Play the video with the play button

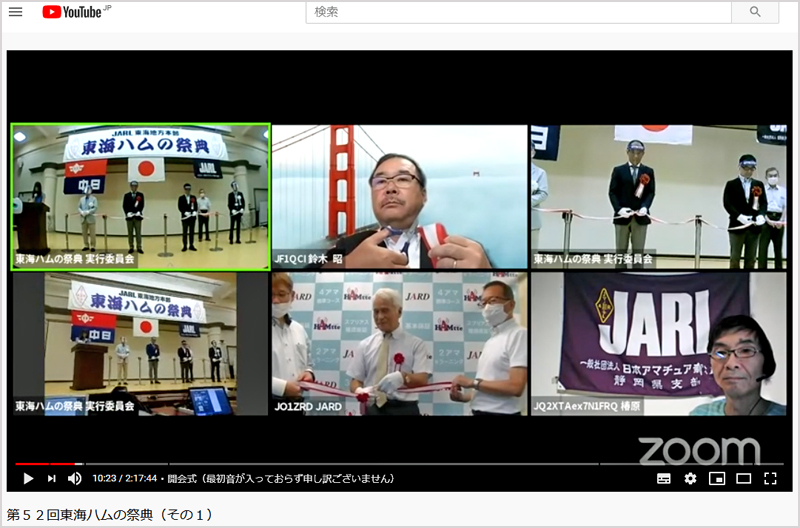28,479
